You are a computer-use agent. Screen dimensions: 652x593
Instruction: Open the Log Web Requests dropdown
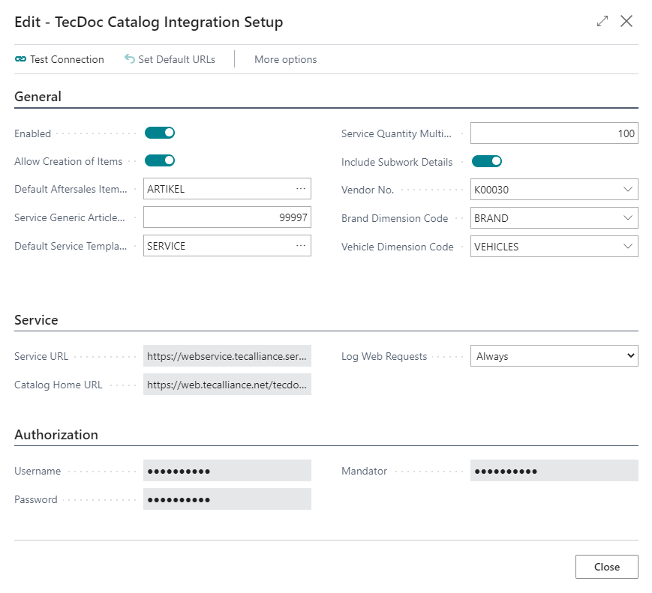click(554, 356)
